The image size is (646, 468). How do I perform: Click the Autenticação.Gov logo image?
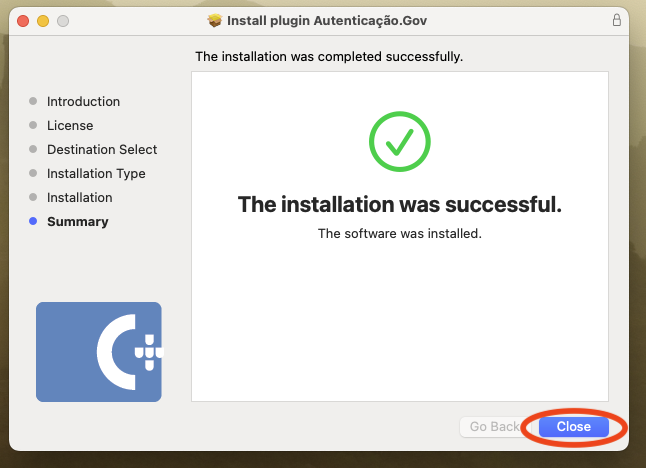99,352
